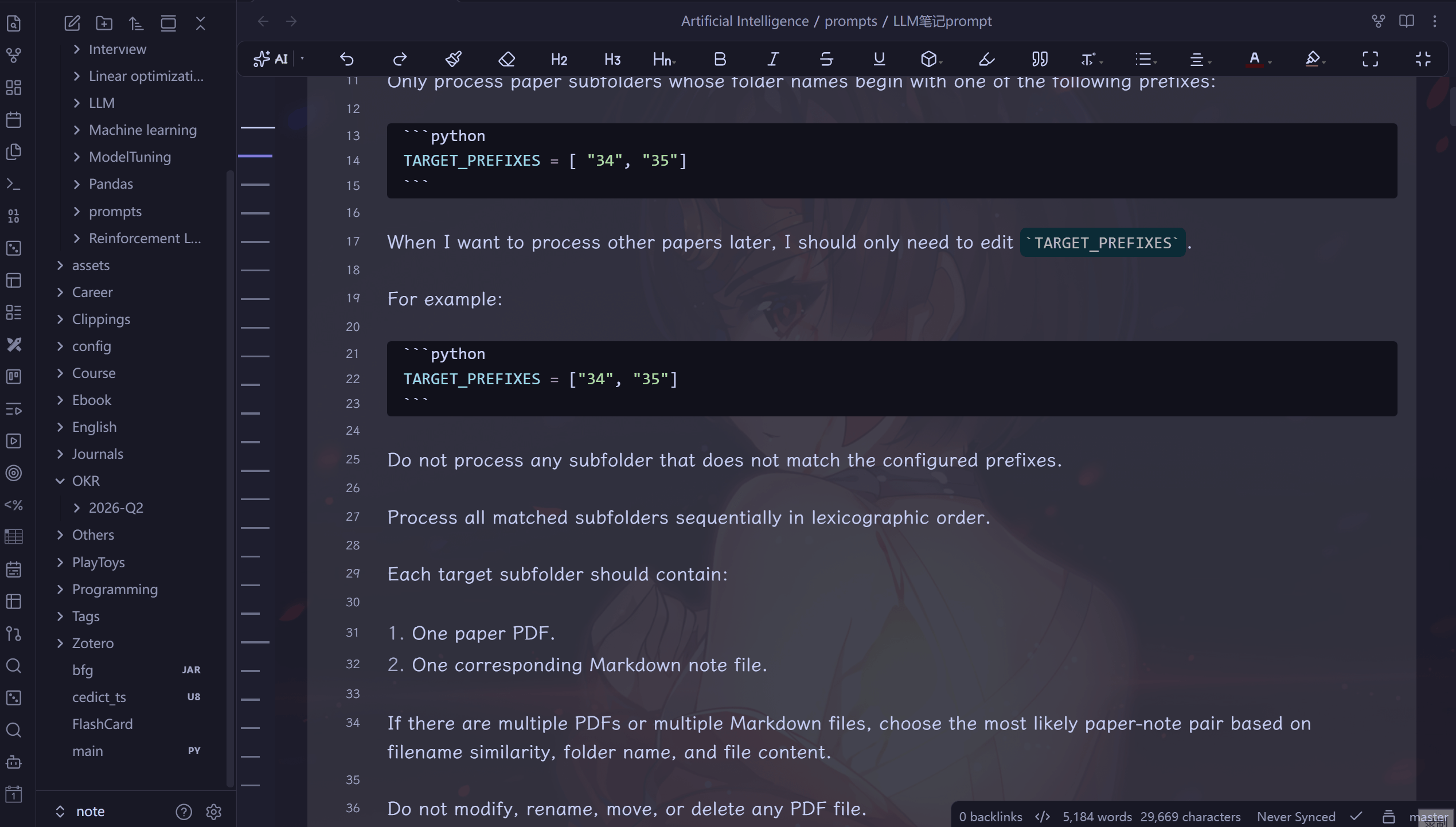This screenshot has width=1456, height=827.
Task: Open the prompts breadcrumb in the title
Action: tap(850, 21)
